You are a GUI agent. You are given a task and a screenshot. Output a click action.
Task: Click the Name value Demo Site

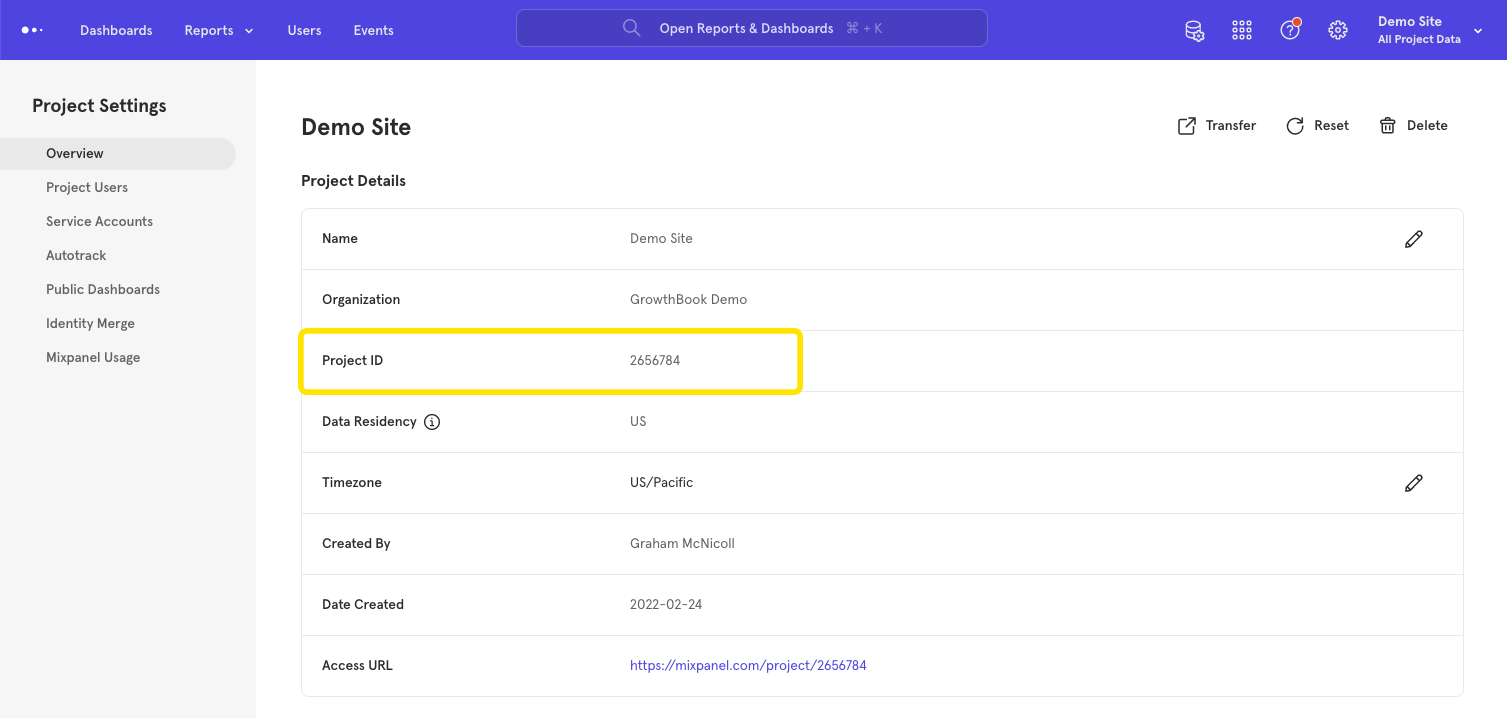point(661,238)
